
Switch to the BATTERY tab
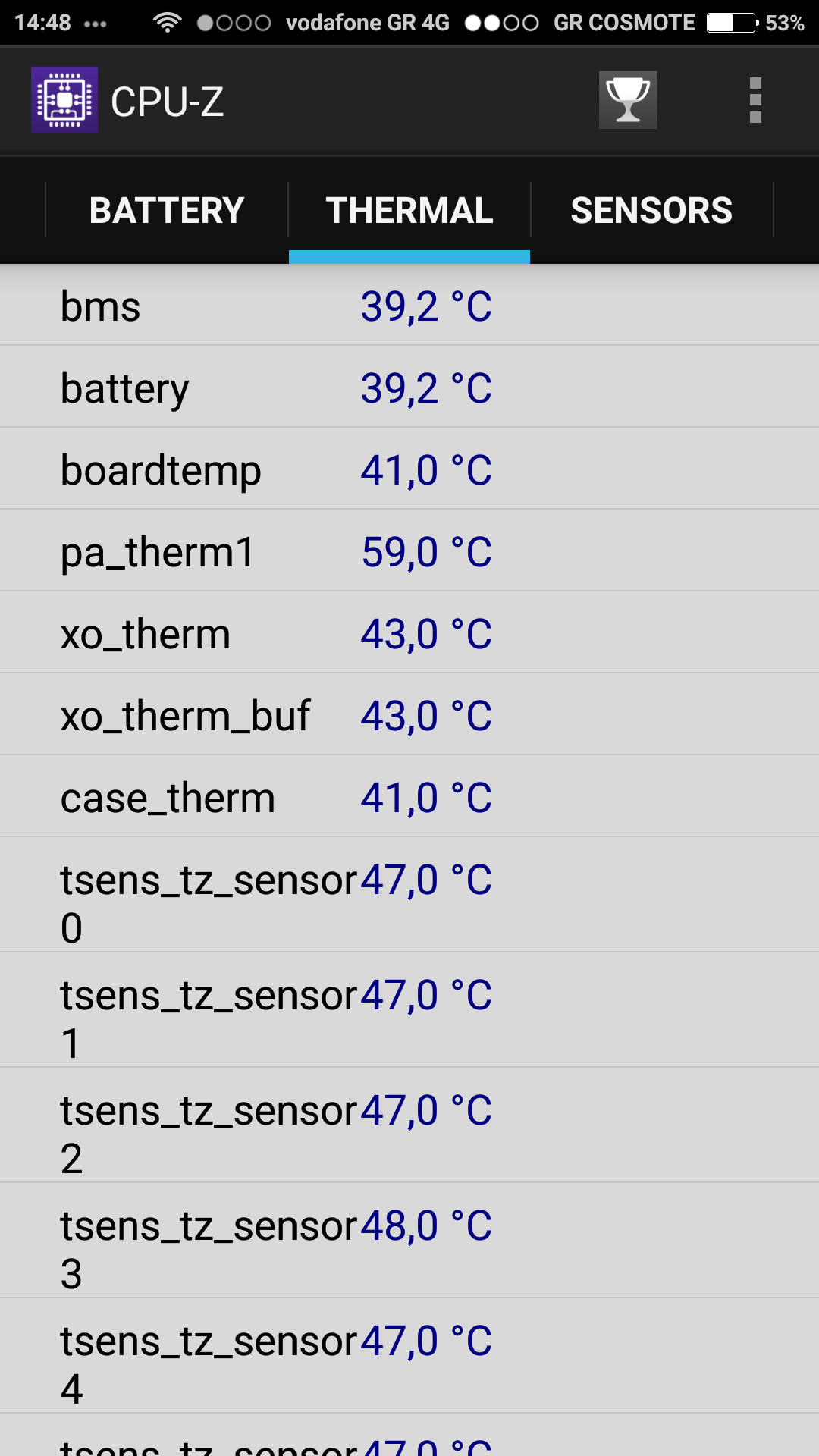(x=167, y=210)
